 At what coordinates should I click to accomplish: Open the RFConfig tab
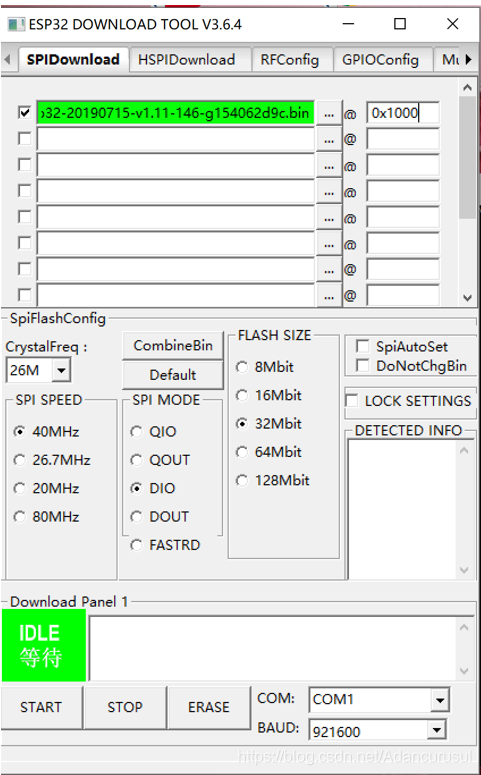[x=290, y=60]
